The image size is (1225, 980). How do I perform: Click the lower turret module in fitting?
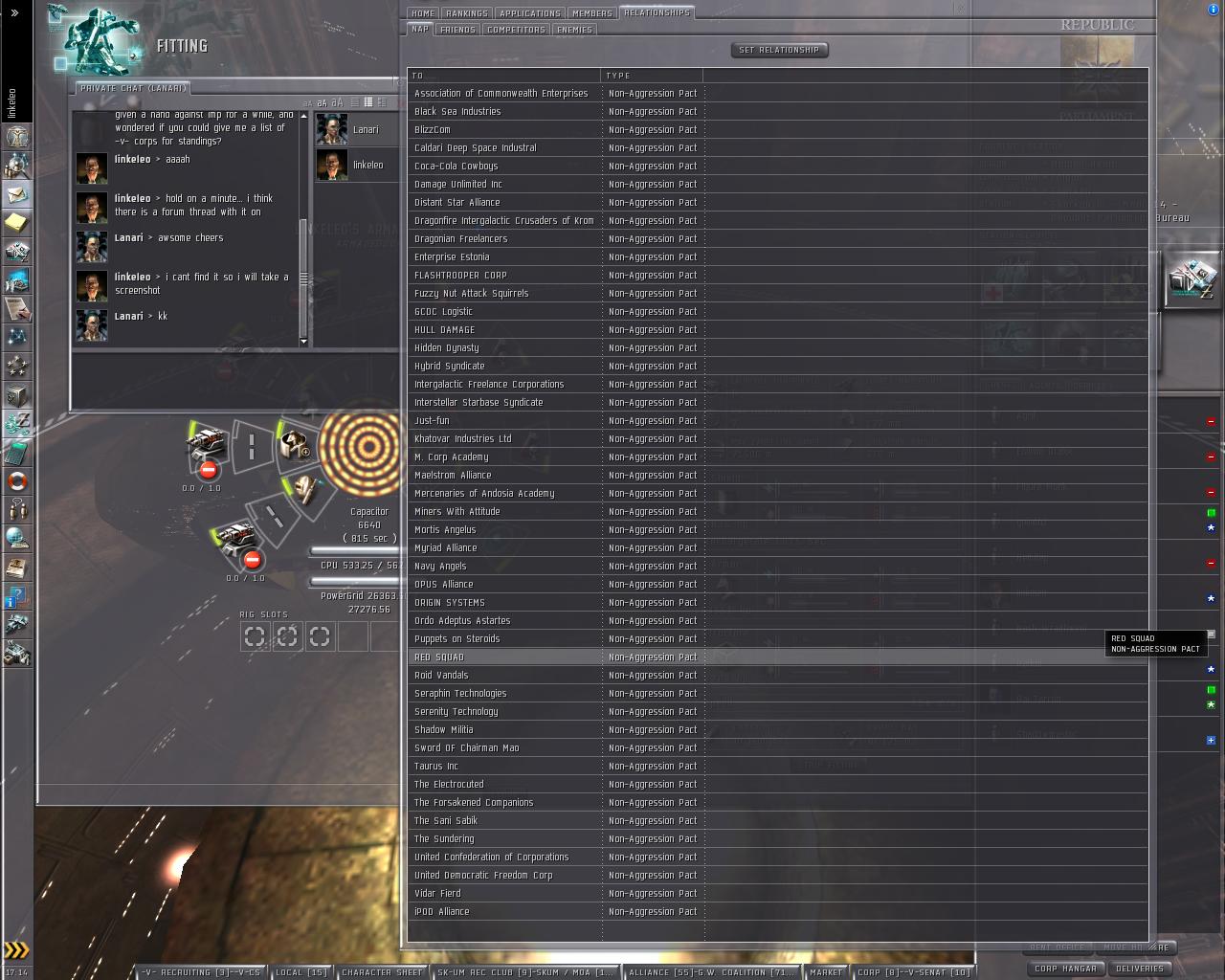234,536
